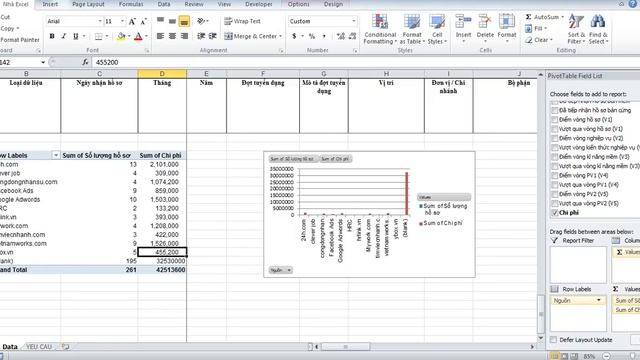
Task: Increase font size with Grow Font
Action: coord(132,21)
